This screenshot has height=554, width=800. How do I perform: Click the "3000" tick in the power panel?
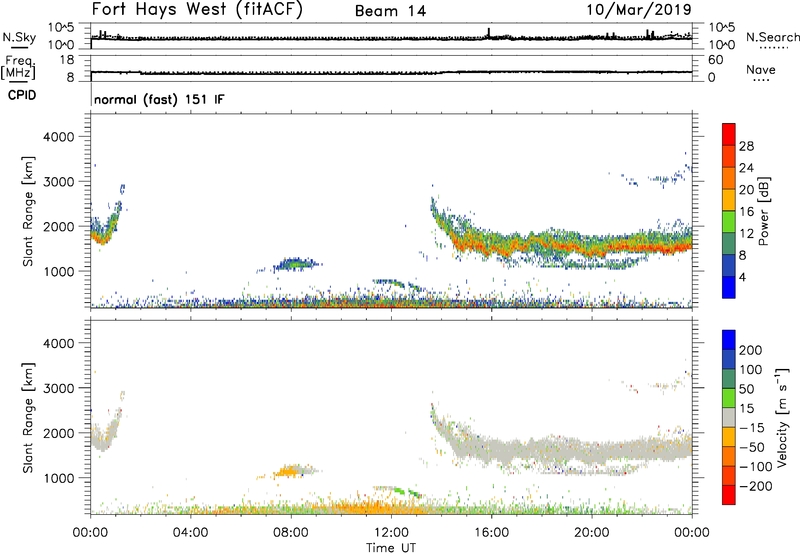tap(59, 182)
